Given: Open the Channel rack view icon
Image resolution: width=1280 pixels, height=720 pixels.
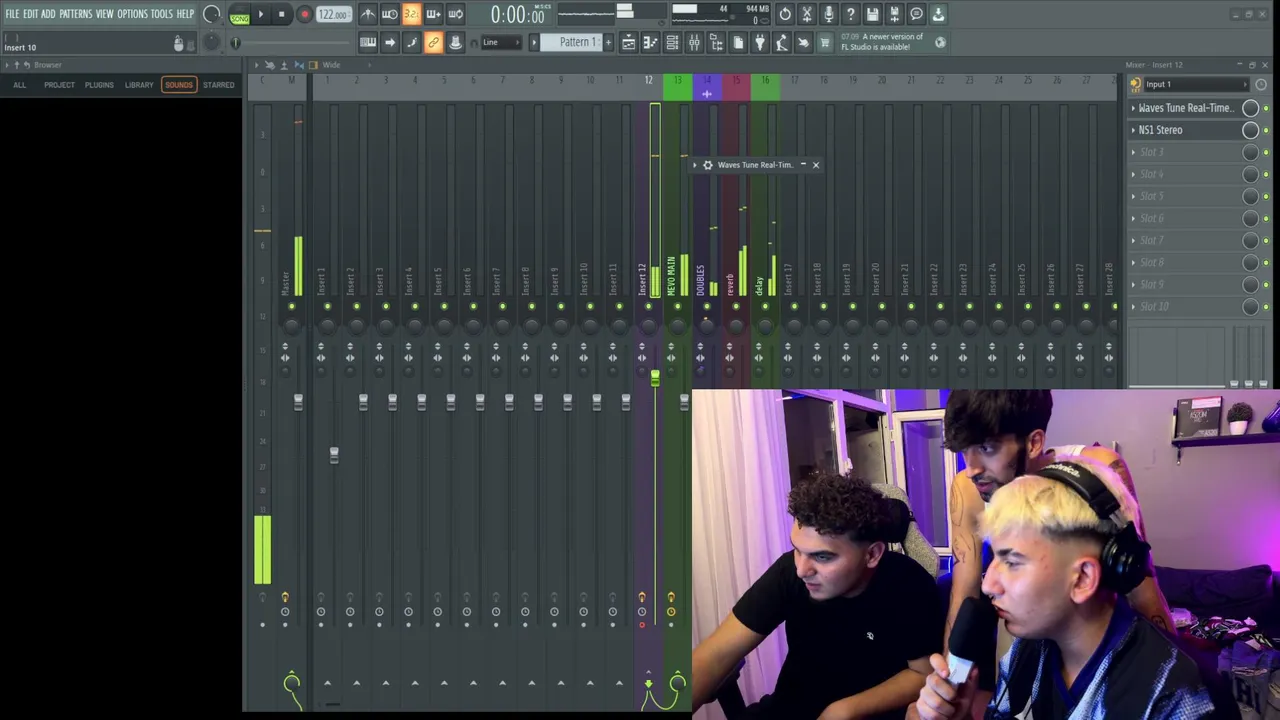Looking at the screenshot, I should click(x=672, y=42).
